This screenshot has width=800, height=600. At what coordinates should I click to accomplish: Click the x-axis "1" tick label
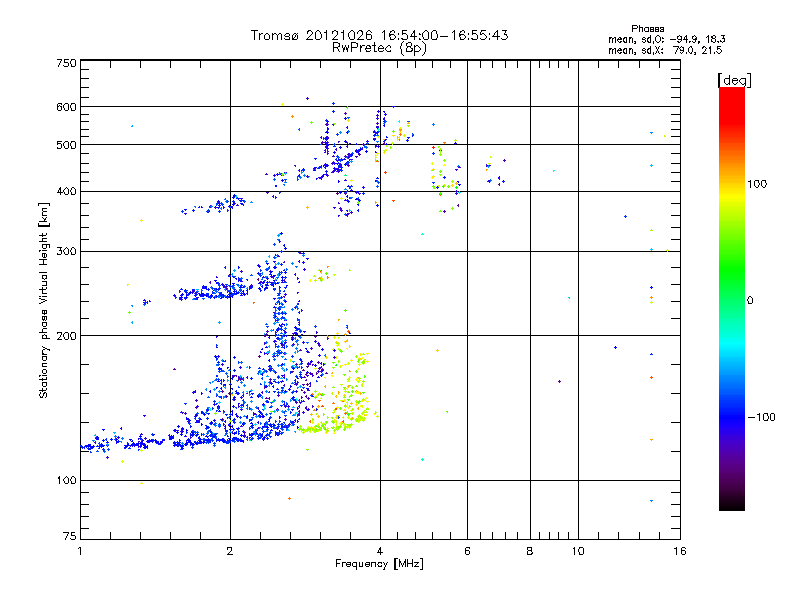[80, 551]
